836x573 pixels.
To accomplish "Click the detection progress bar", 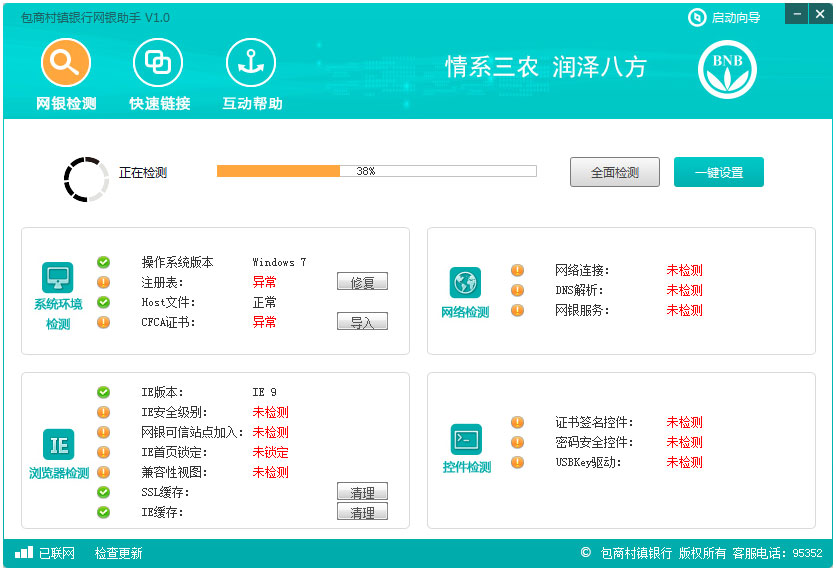I will click(376, 171).
